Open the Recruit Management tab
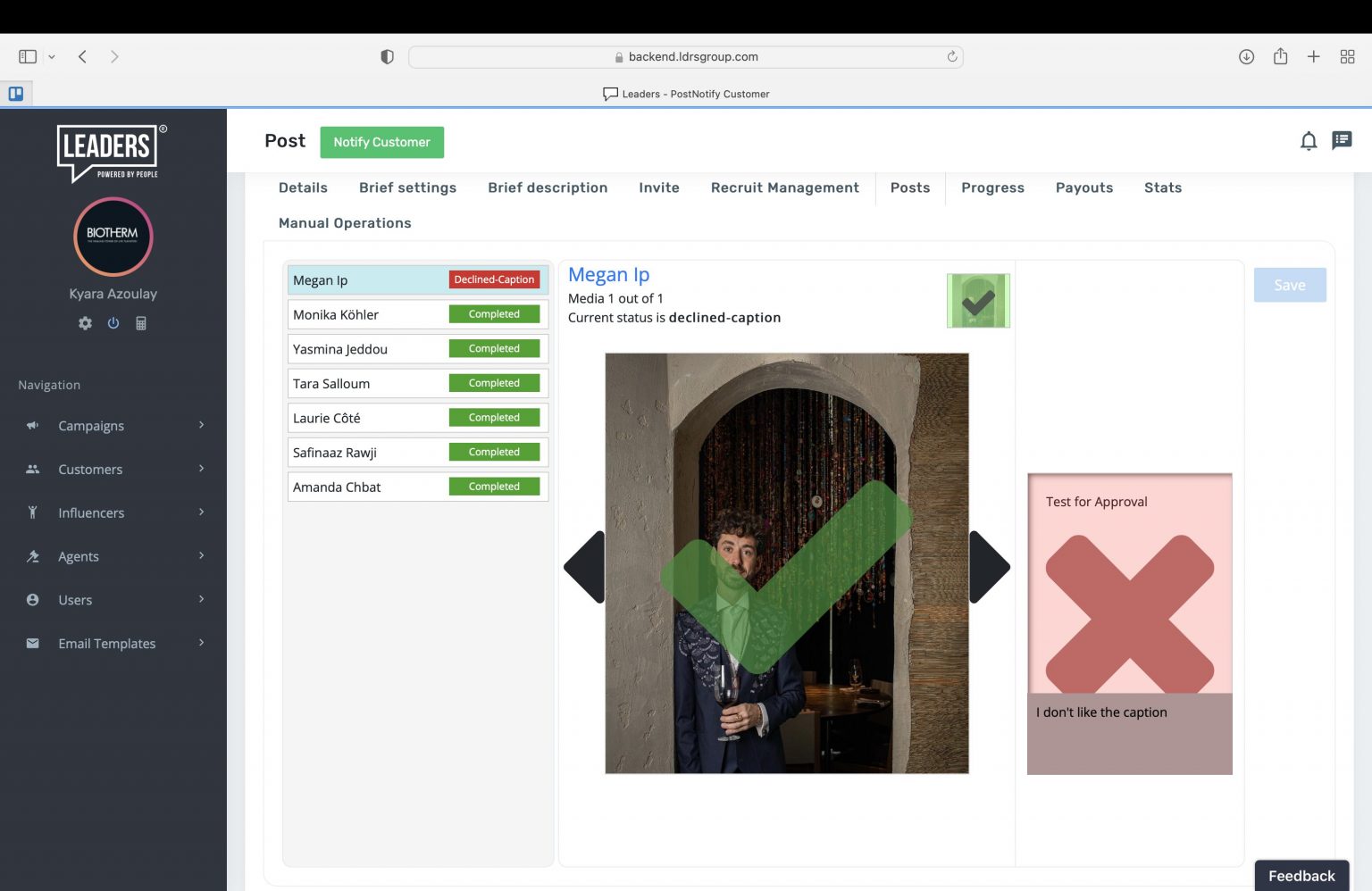The image size is (1372, 891). (784, 187)
